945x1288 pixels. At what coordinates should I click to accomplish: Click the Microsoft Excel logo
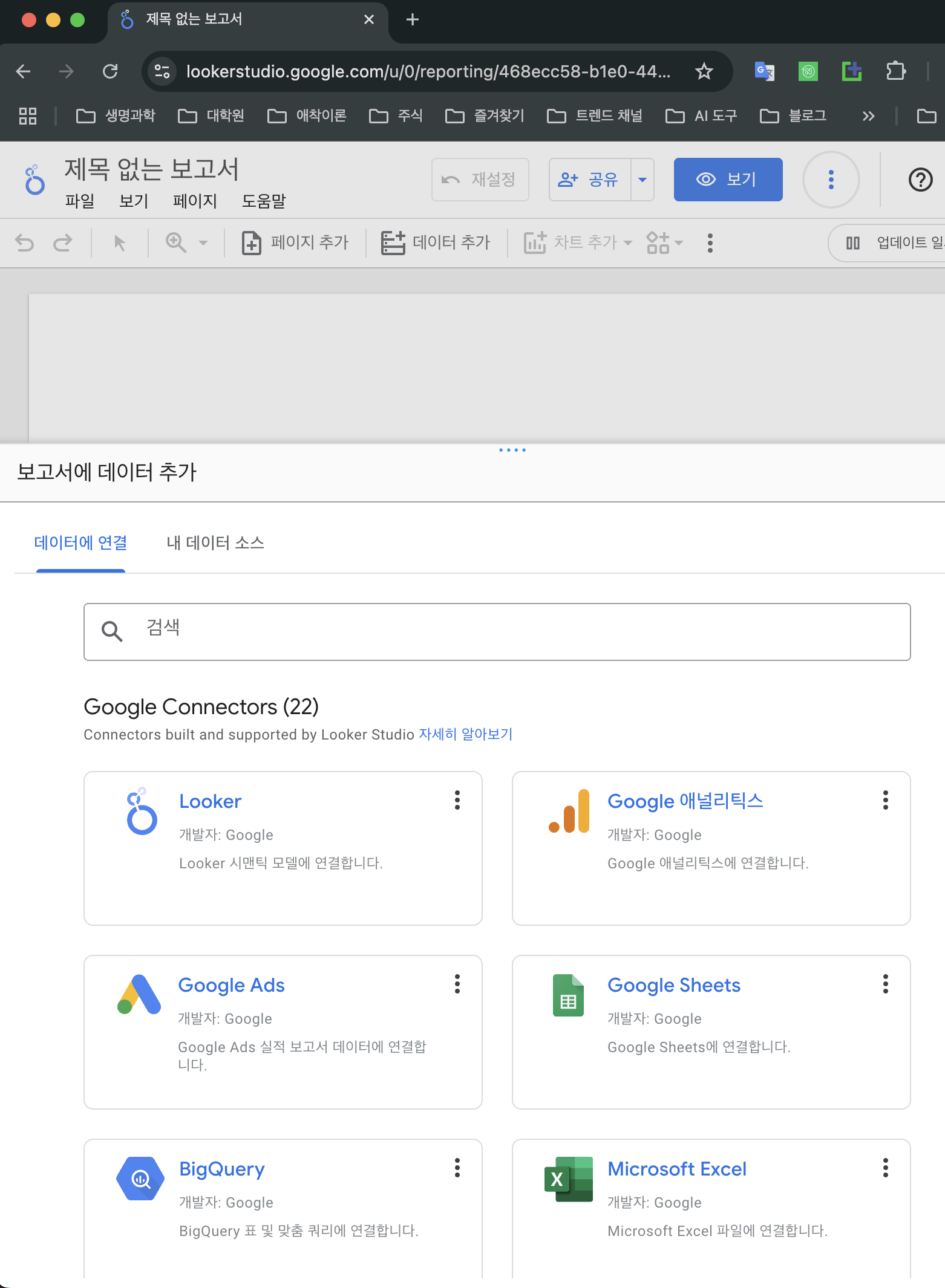coord(569,1179)
